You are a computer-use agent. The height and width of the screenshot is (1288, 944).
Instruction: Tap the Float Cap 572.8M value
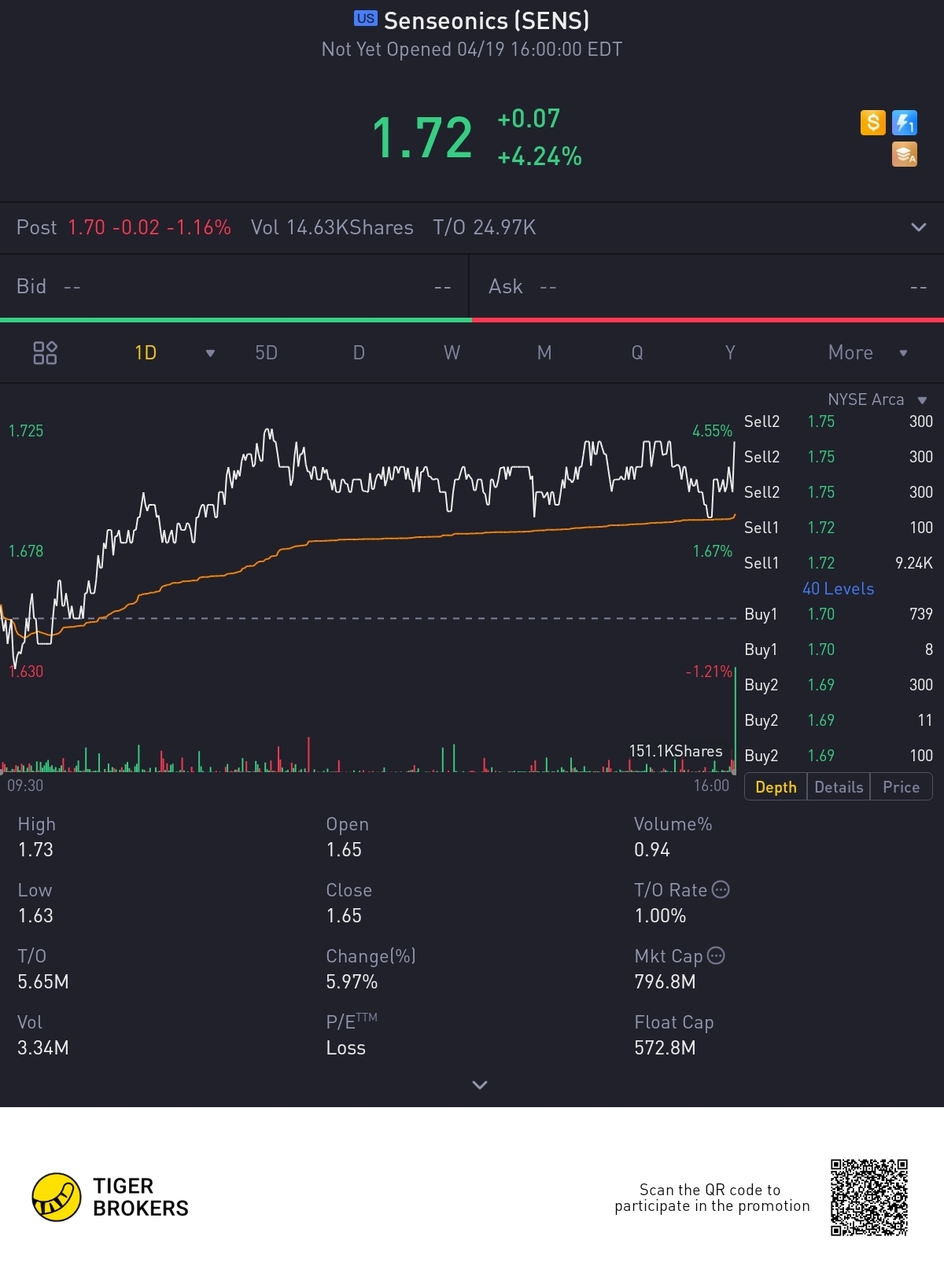(665, 1048)
